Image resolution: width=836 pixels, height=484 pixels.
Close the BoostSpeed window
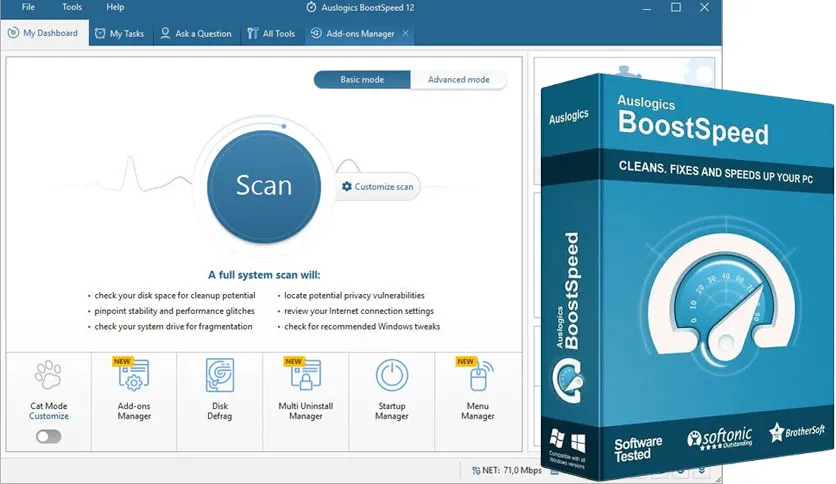coord(705,7)
